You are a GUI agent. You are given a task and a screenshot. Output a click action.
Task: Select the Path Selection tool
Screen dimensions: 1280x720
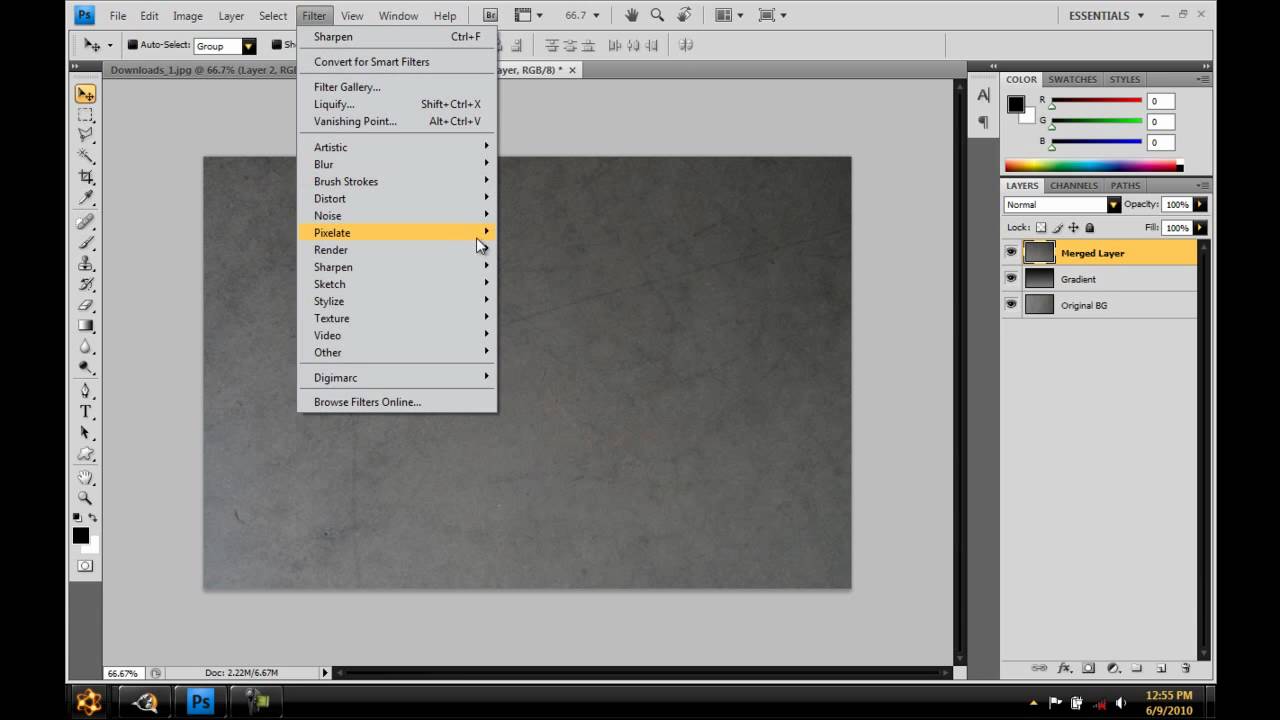[x=85, y=433]
